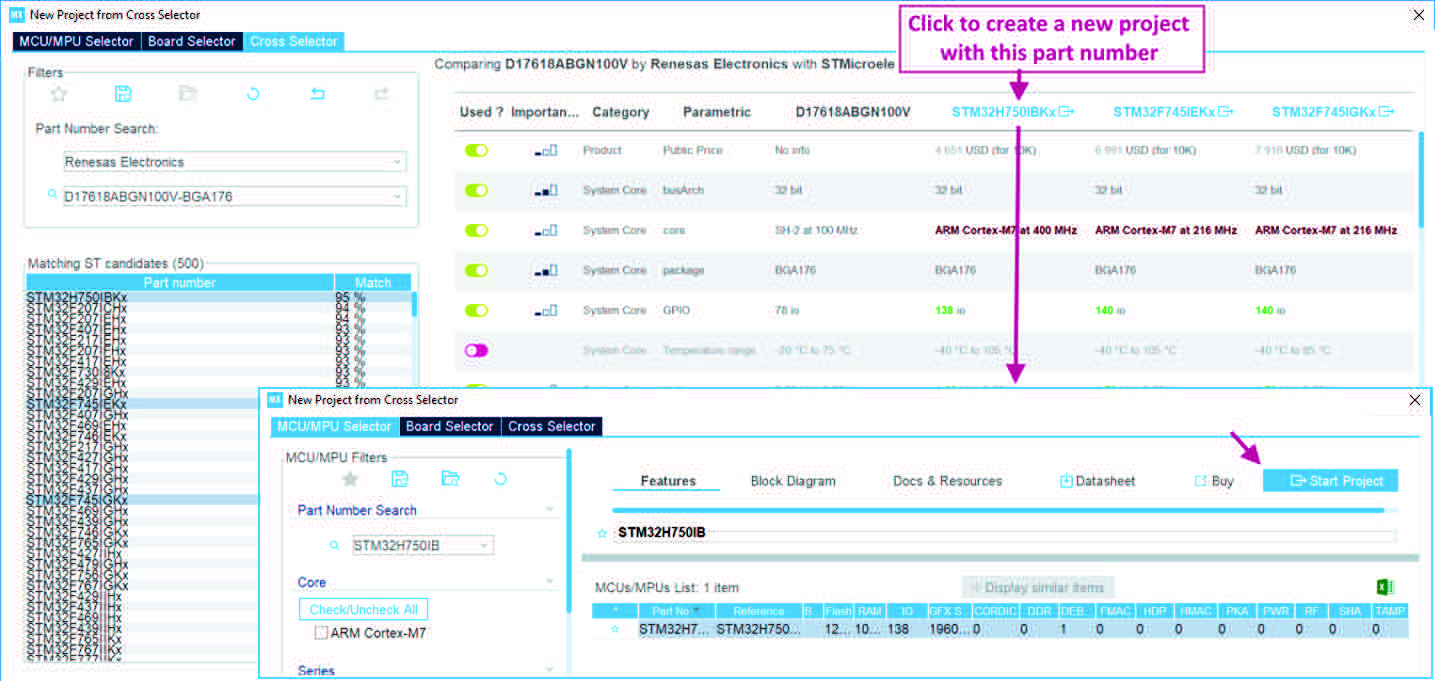Image resolution: width=1435 pixels, height=681 pixels.
Task: Click the Reference column header in MCUs list
Action: 759,611
